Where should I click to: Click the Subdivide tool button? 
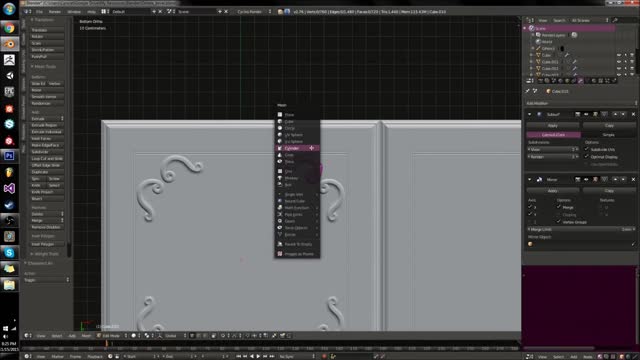pos(47,152)
